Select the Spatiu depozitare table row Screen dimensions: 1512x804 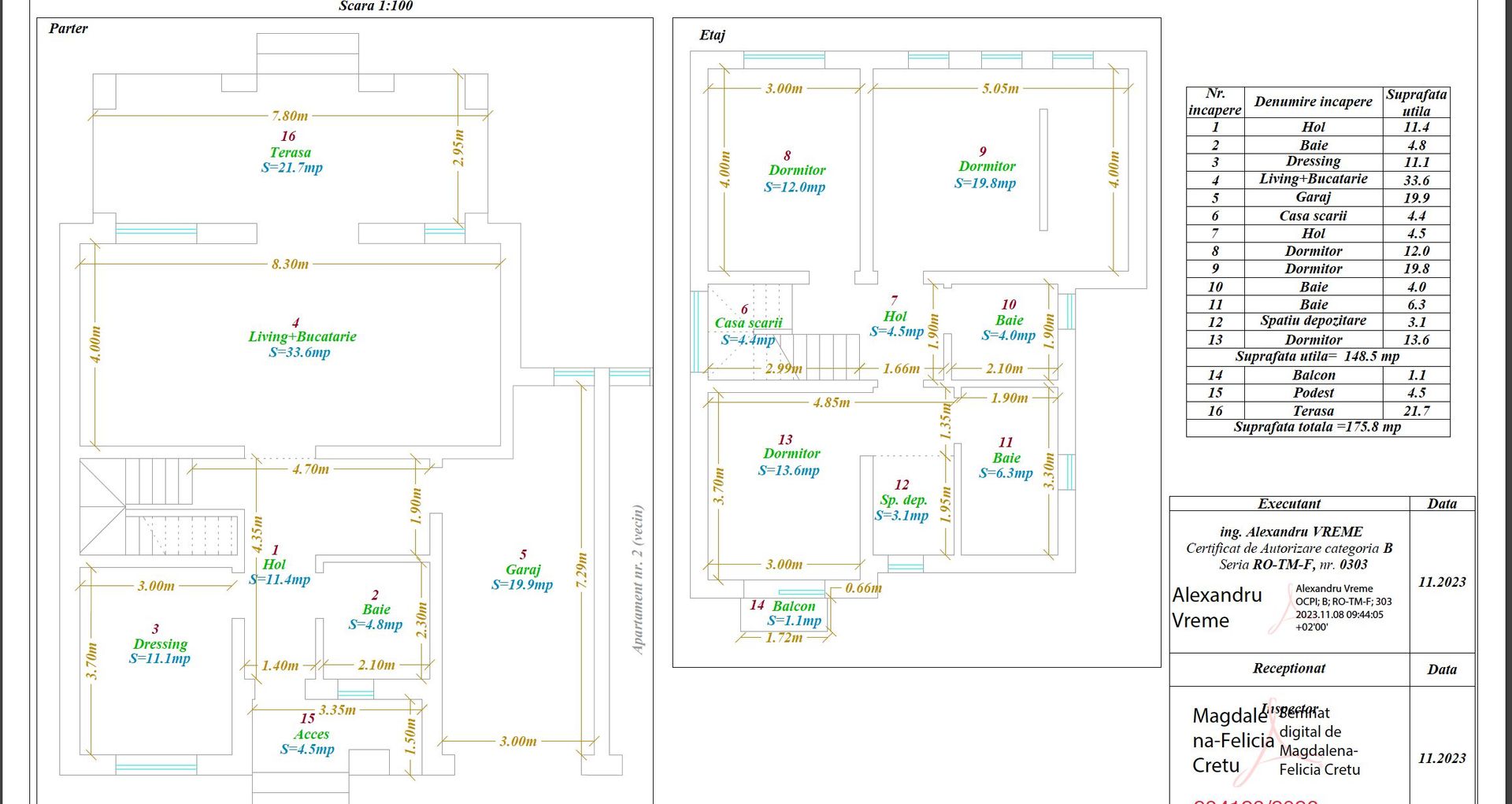(1313, 321)
